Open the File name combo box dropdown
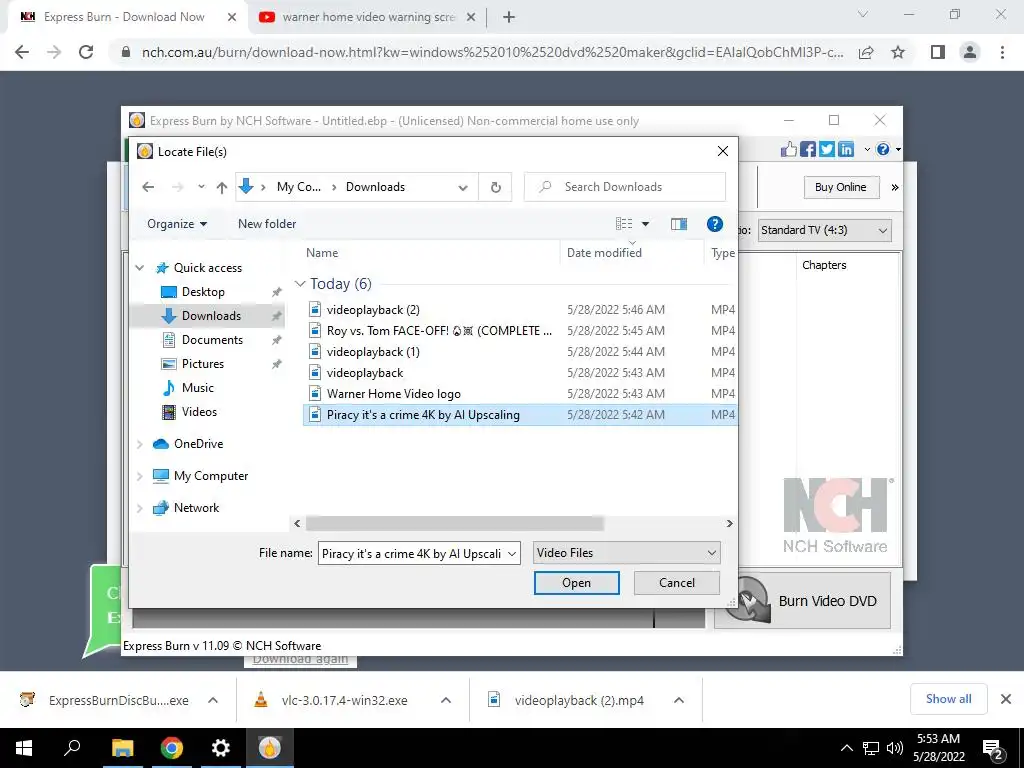 point(512,554)
